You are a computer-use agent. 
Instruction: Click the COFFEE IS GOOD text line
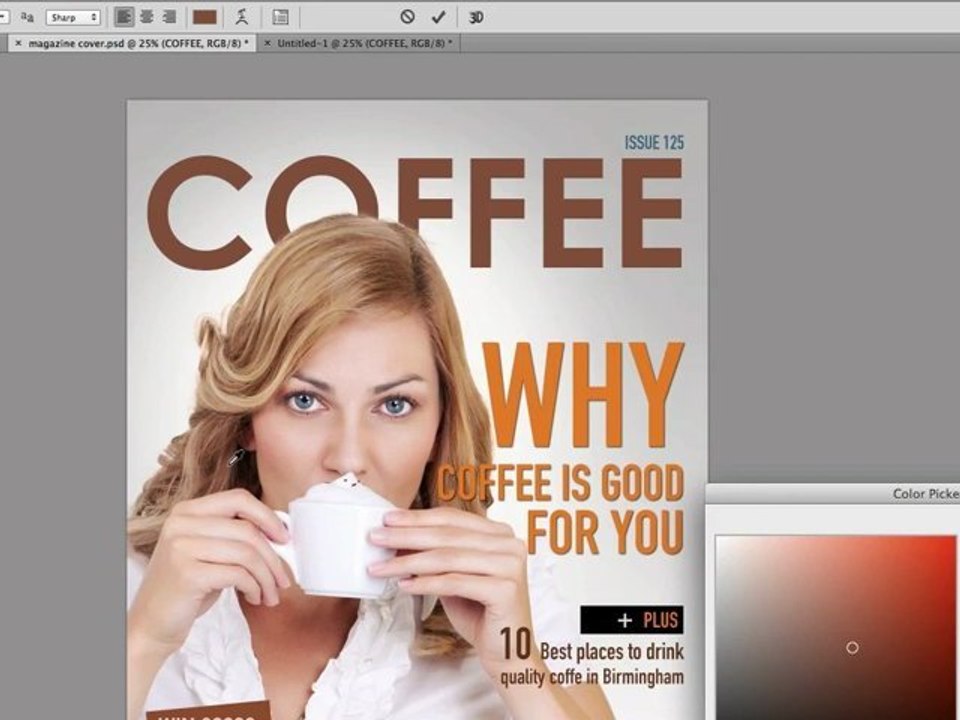point(560,483)
